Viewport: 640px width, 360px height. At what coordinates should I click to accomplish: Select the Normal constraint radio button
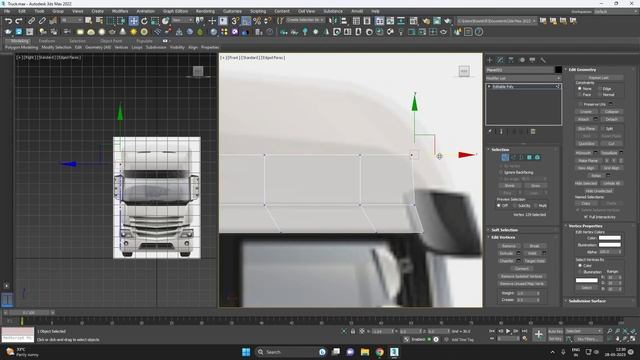coord(600,94)
